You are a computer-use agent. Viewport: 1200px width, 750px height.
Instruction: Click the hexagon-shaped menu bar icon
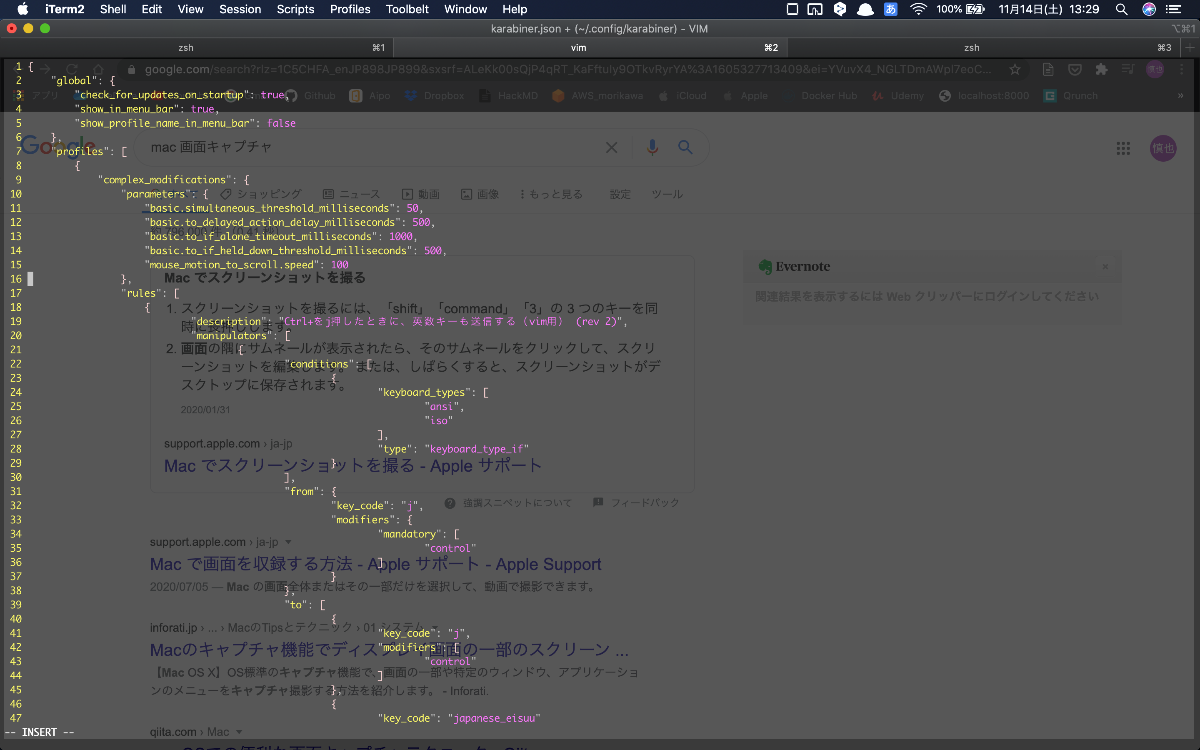(x=841, y=9)
